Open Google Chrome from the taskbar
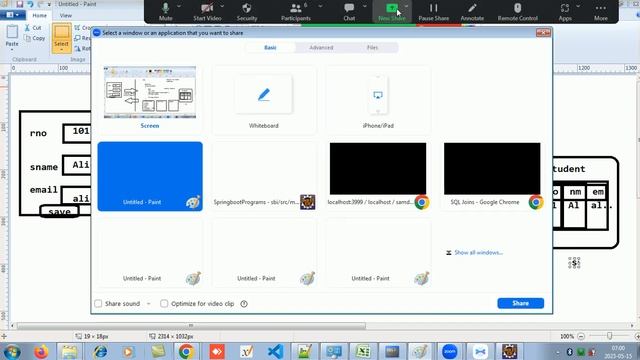 (186, 351)
